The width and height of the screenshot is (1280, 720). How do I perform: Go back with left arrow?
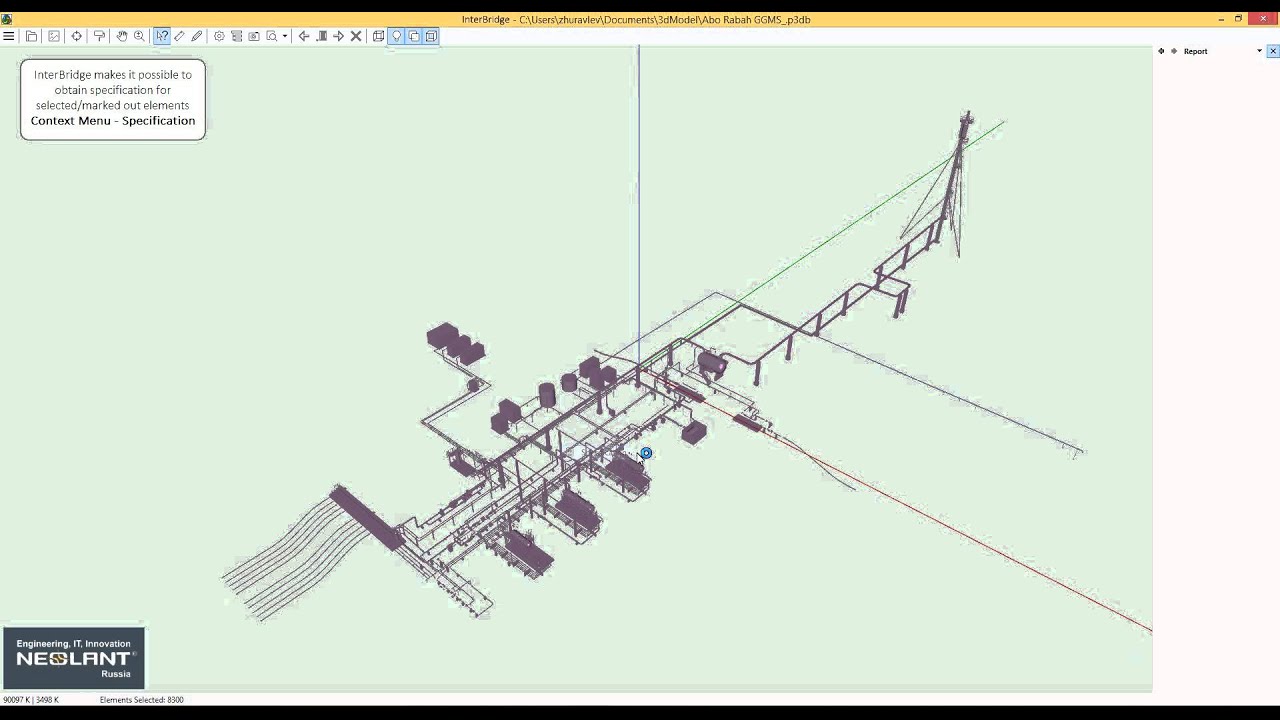click(x=304, y=36)
